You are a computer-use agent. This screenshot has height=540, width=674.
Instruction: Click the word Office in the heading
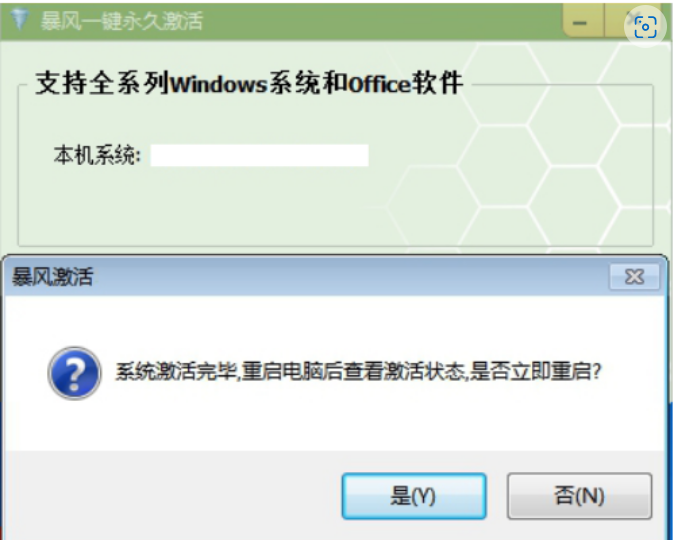pos(380,84)
